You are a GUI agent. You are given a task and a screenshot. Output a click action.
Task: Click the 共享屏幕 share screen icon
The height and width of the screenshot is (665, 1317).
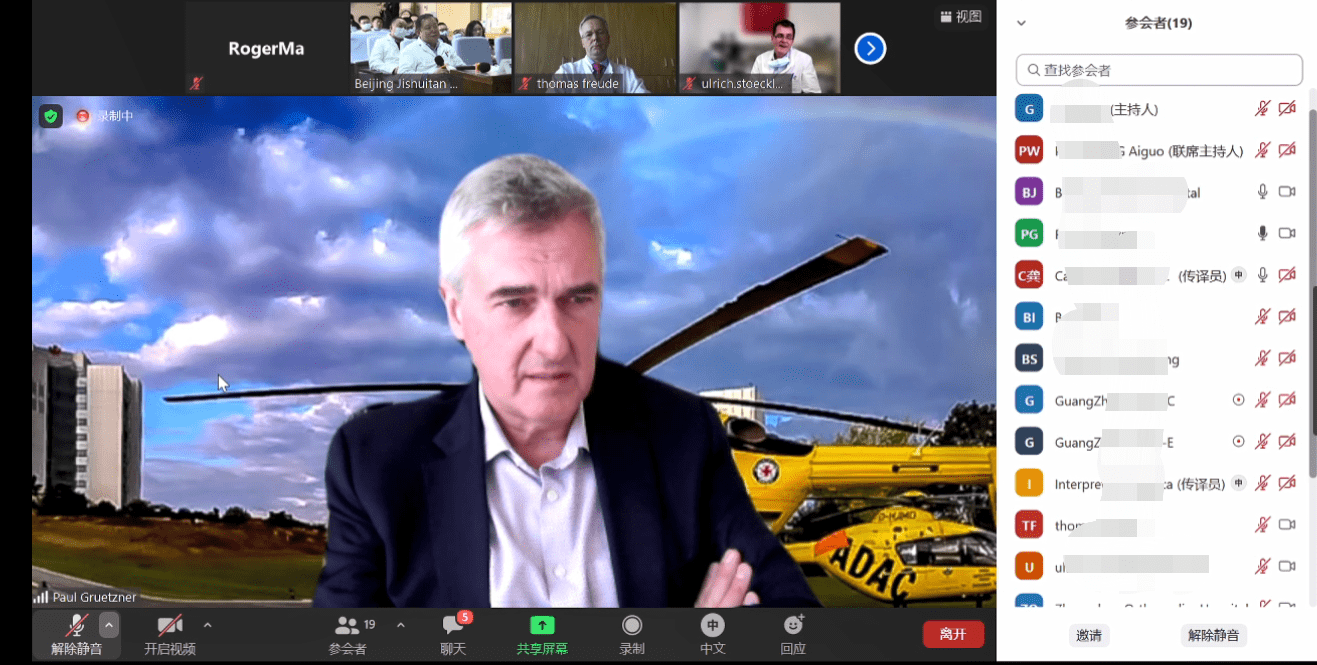click(542, 626)
